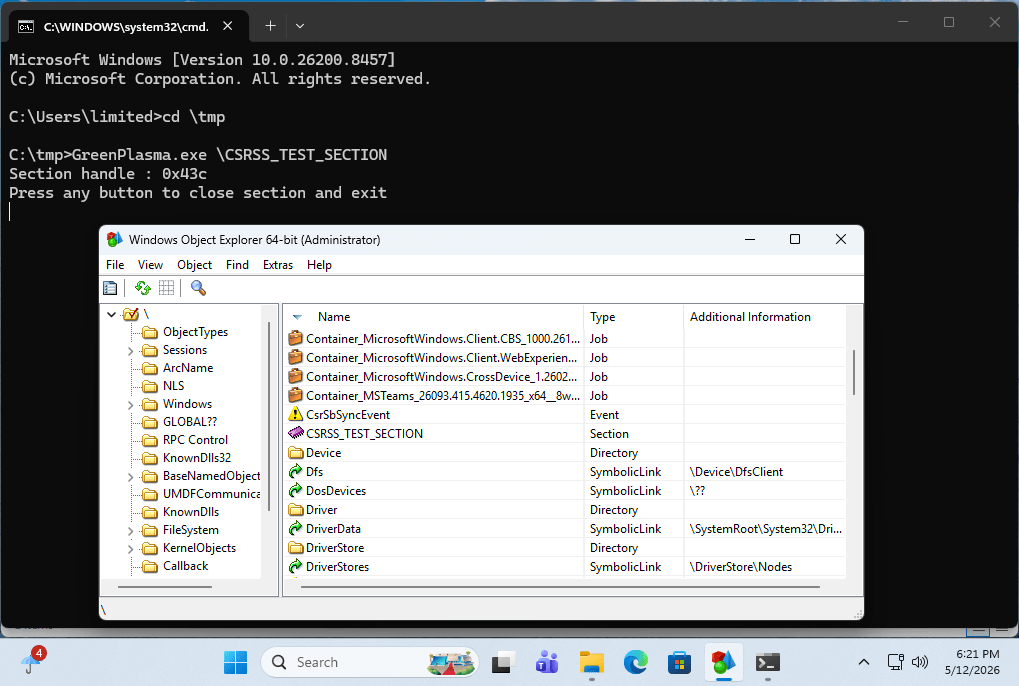Open File Explorer from the taskbar
Screen dimensions: 1019x686
pyautogui.click(x=591, y=663)
